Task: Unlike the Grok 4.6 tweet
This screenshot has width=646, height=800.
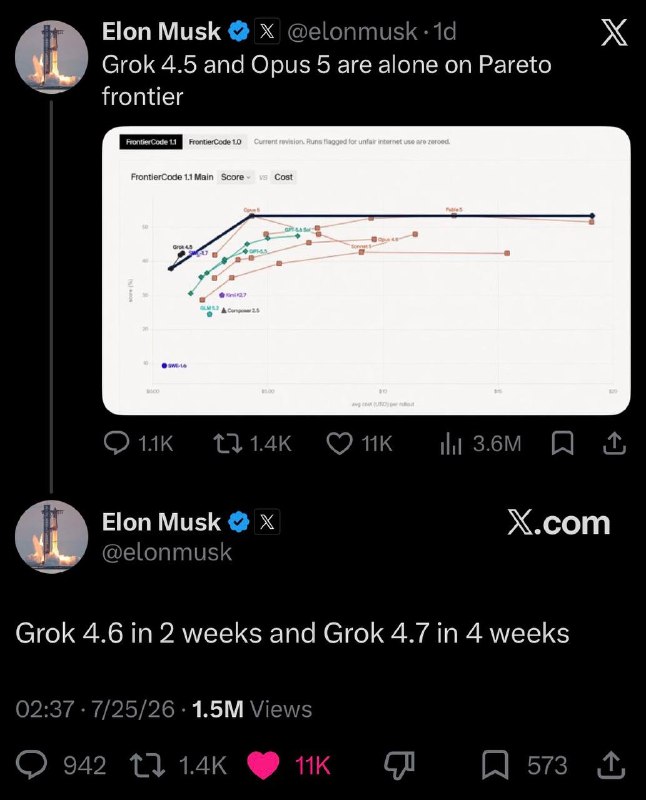Action: click(x=289, y=765)
